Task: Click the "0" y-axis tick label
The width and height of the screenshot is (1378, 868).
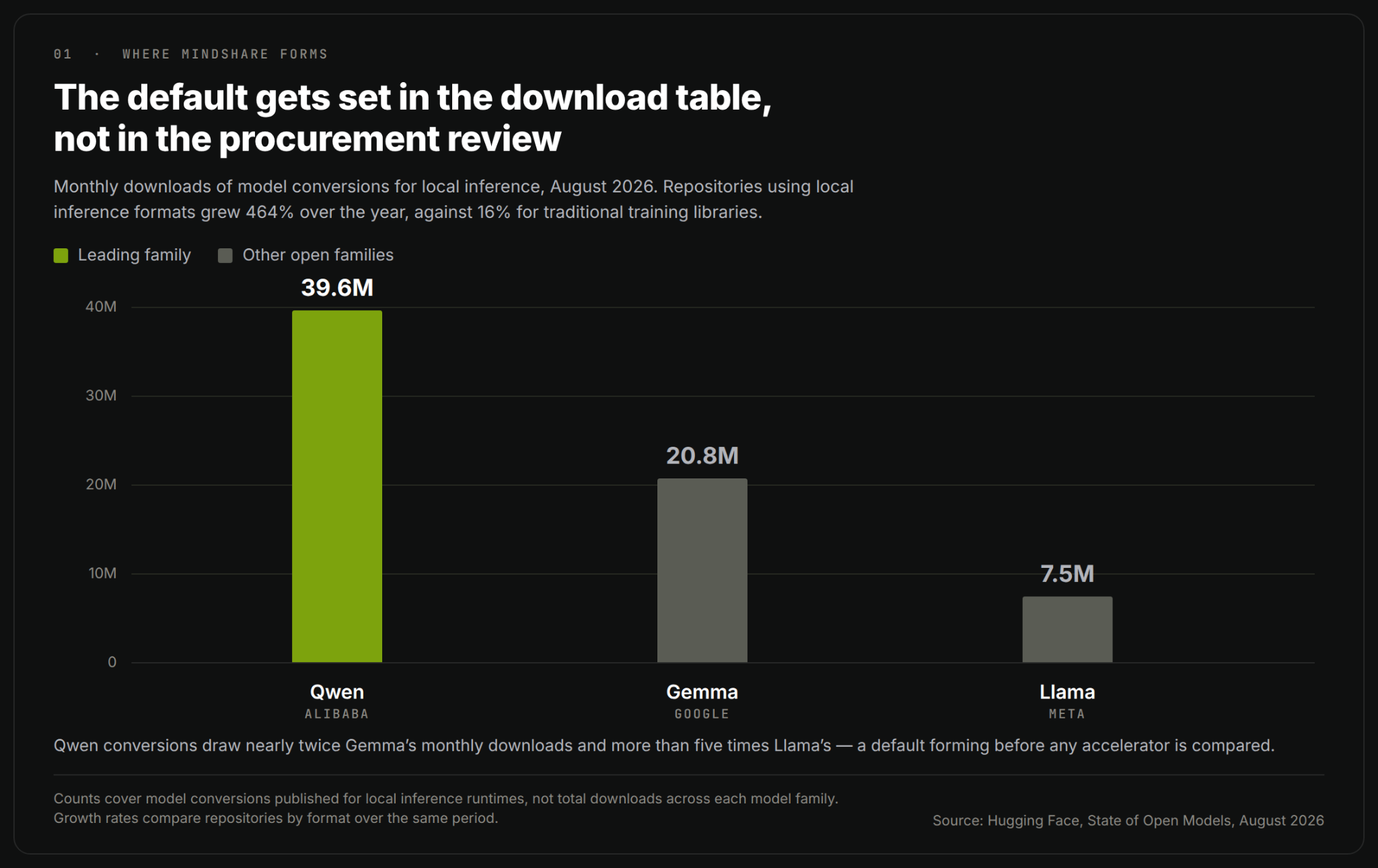Action: (x=112, y=662)
